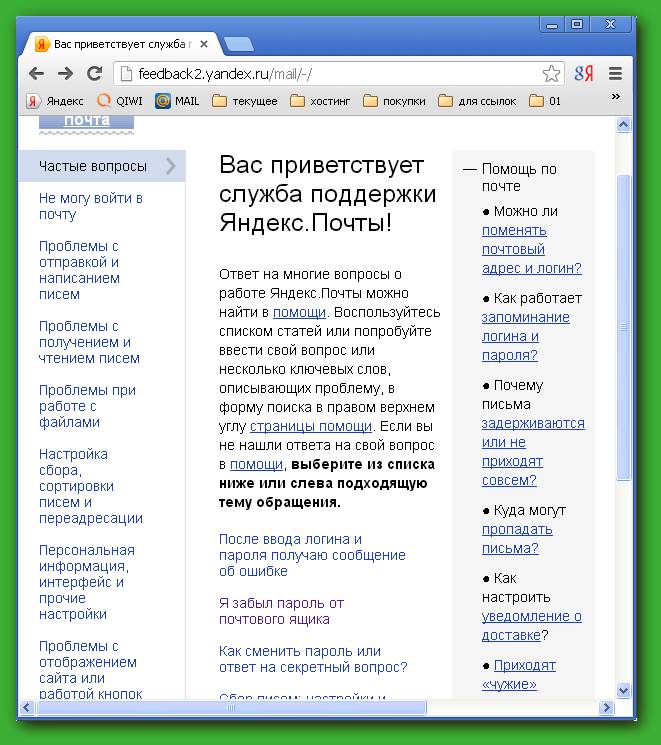Open поменять почтовый адрес и логин link
The image size is (661, 745).
(531, 249)
